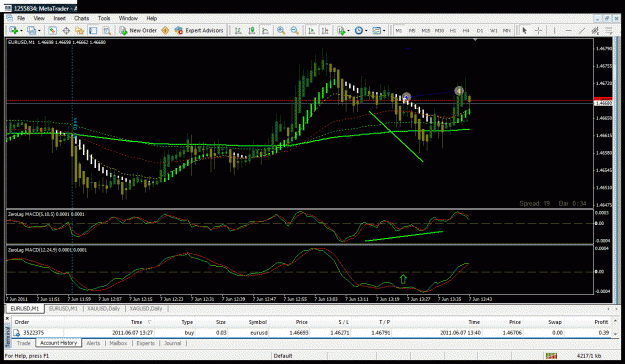Open the Insert menu
625x364 pixels.
coord(59,18)
